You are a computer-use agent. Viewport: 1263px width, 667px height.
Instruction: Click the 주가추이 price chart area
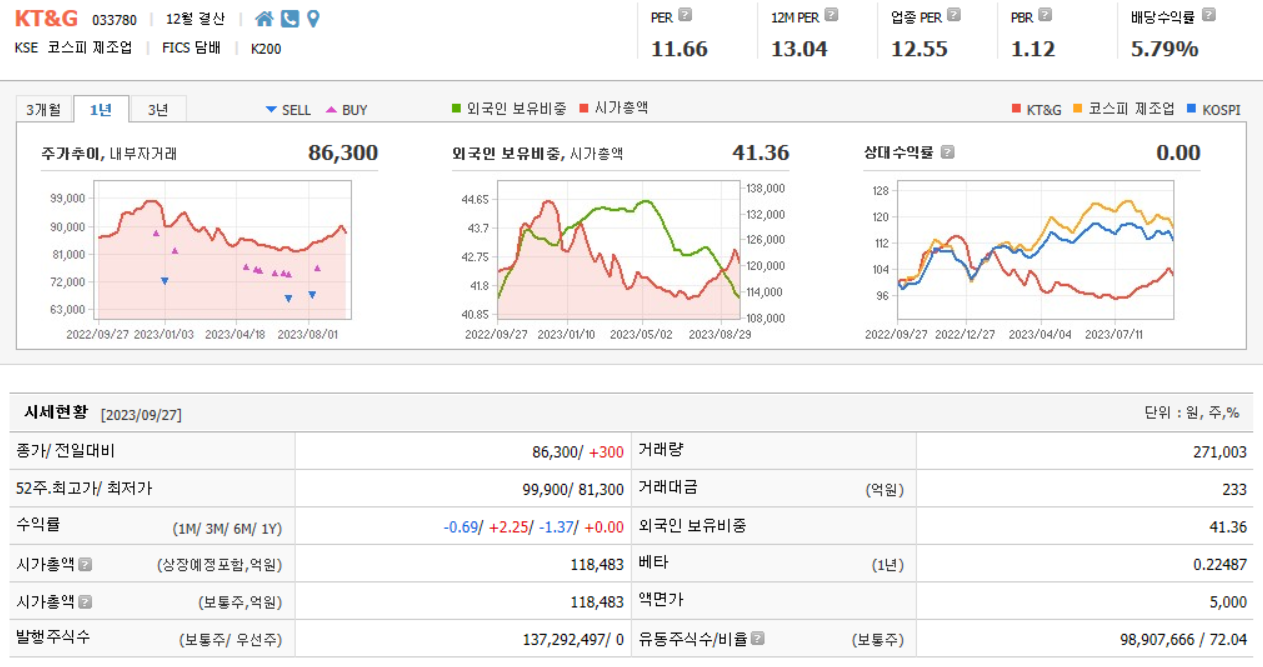(222, 249)
